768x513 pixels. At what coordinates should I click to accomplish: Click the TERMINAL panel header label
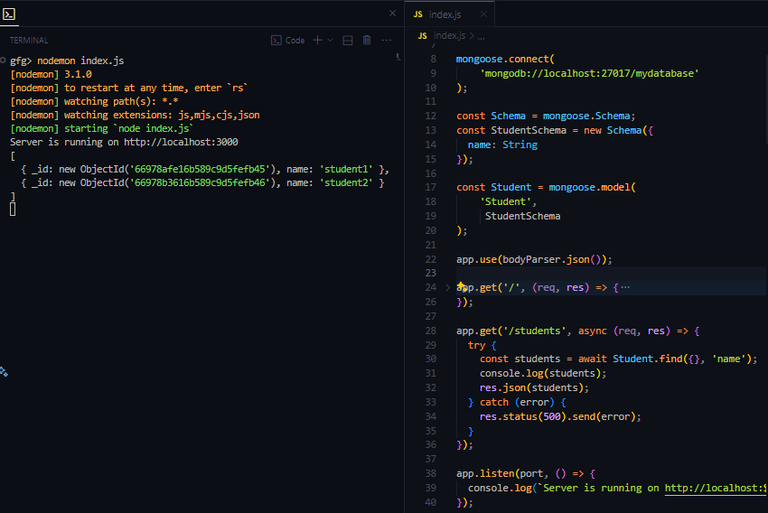point(29,40)
